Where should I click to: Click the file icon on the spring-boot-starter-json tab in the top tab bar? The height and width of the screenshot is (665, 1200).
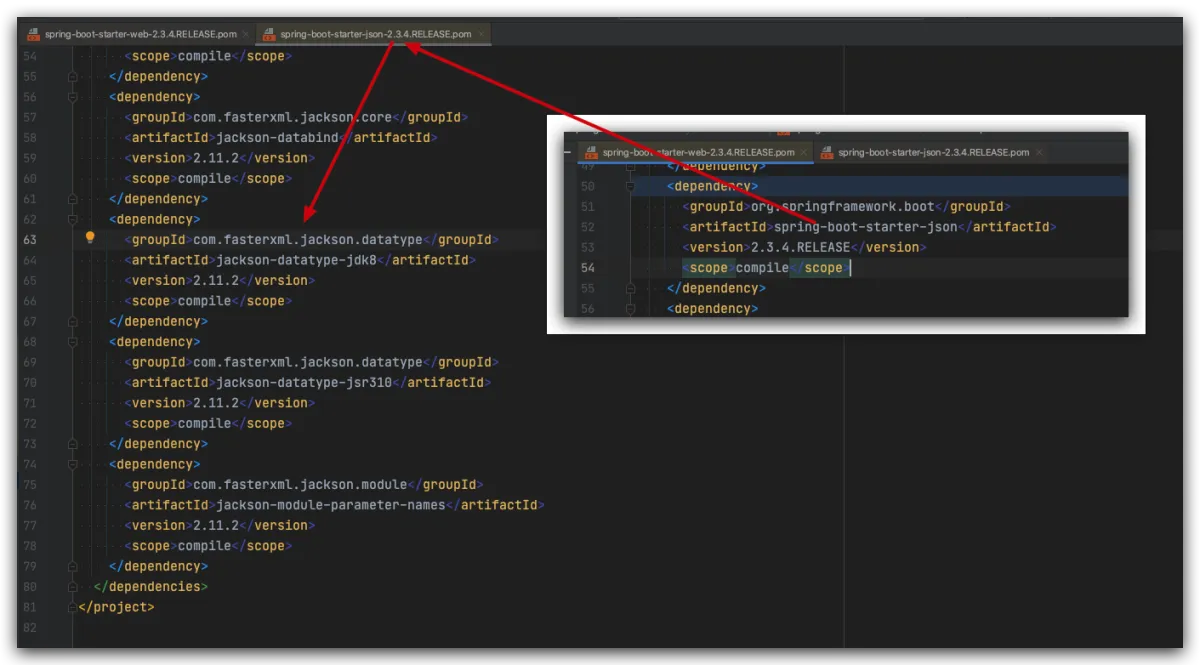point(270,34)
